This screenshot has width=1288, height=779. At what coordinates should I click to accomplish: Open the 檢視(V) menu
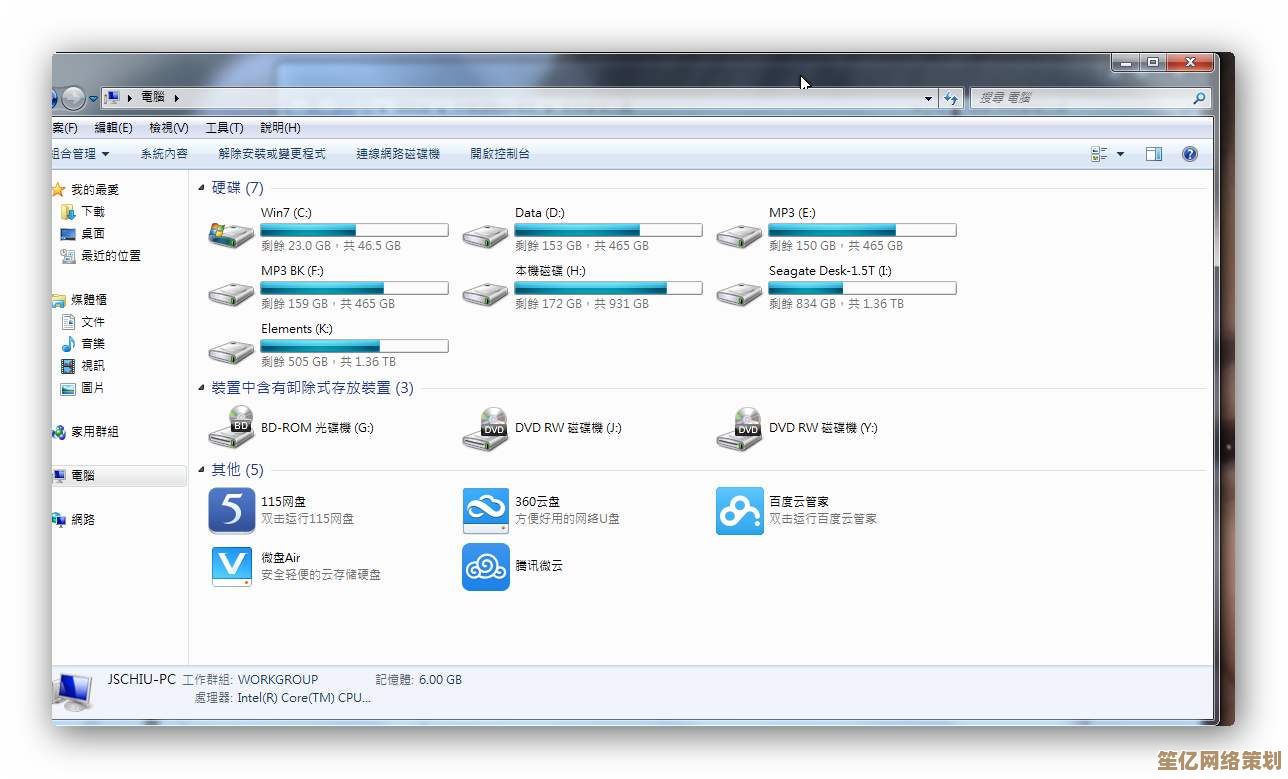pyautogui.click(x=168, y=128)
